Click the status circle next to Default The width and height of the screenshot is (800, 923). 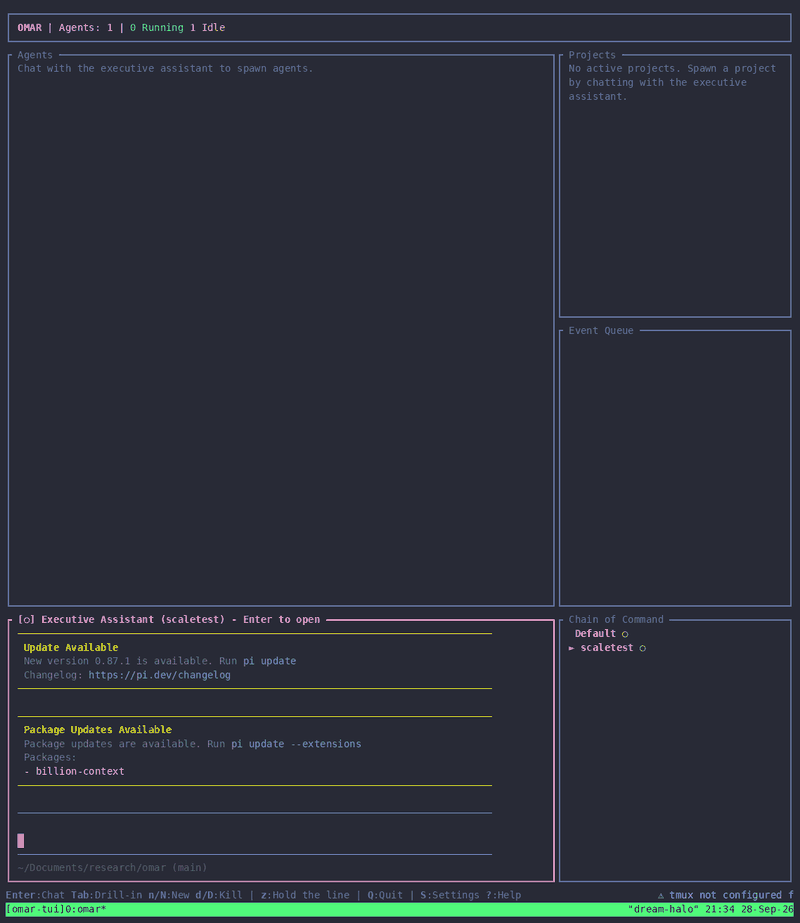[625, 634]
